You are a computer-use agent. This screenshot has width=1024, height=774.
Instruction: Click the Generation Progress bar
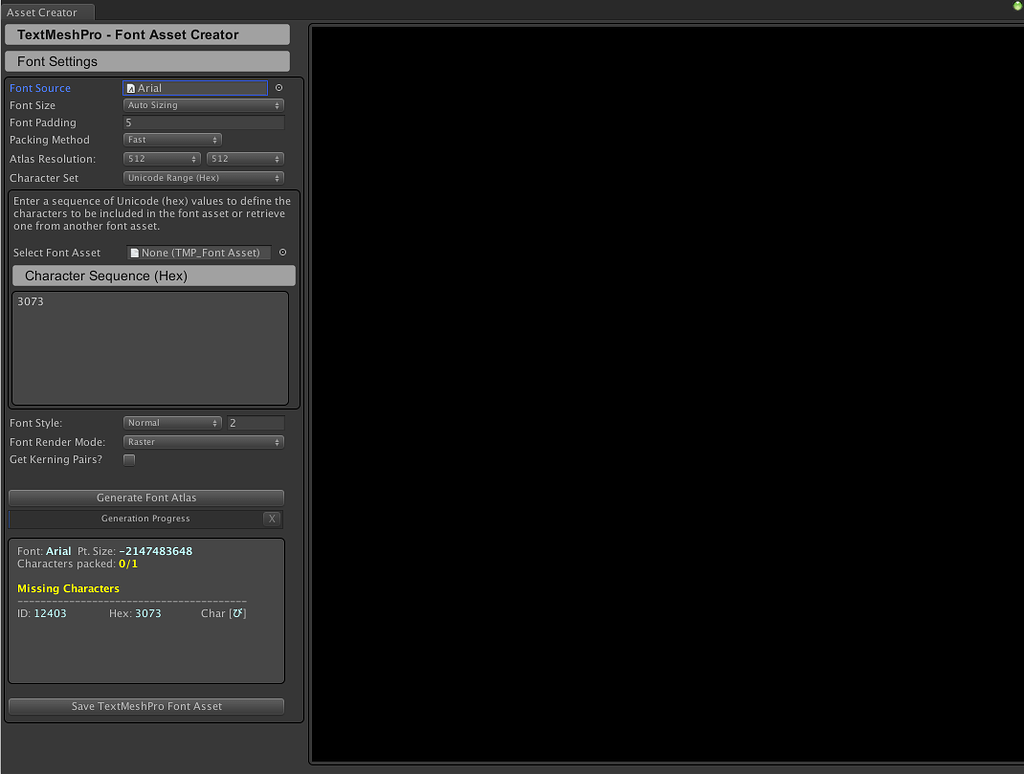pyautogui.click(x=140, y=518)
